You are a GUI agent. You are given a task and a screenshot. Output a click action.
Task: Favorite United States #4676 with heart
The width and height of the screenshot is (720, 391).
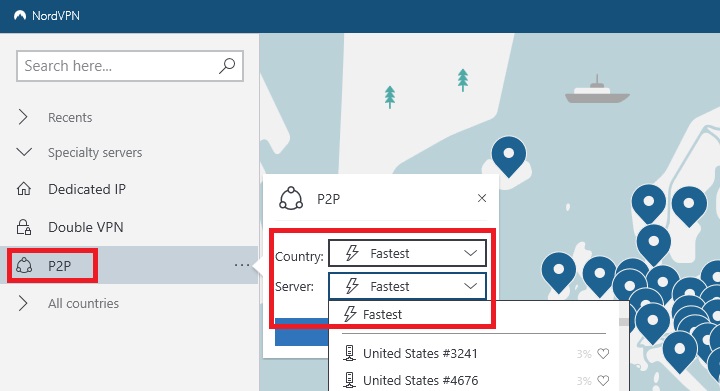click(603, 380)
